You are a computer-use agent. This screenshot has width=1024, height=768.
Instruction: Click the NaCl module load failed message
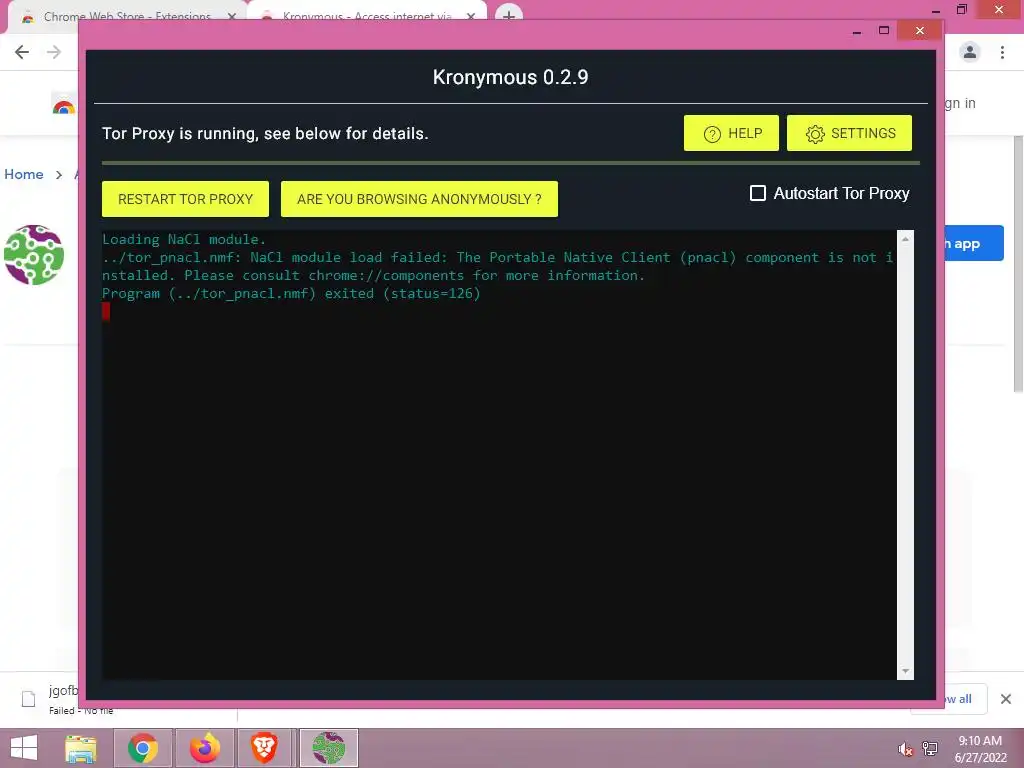coord(498,266)
